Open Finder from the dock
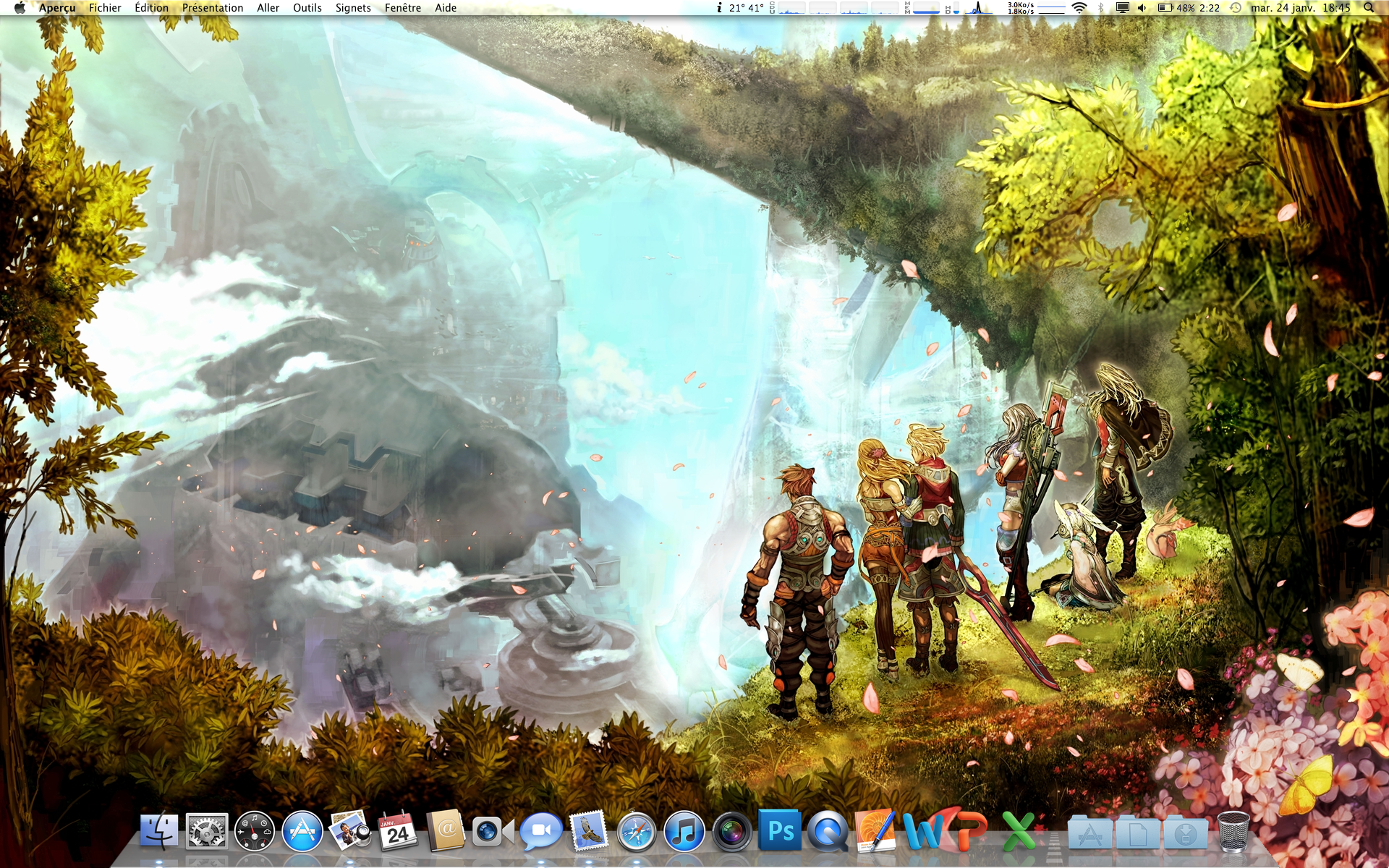The image size is (1389, 868). (x=159, y=831)
